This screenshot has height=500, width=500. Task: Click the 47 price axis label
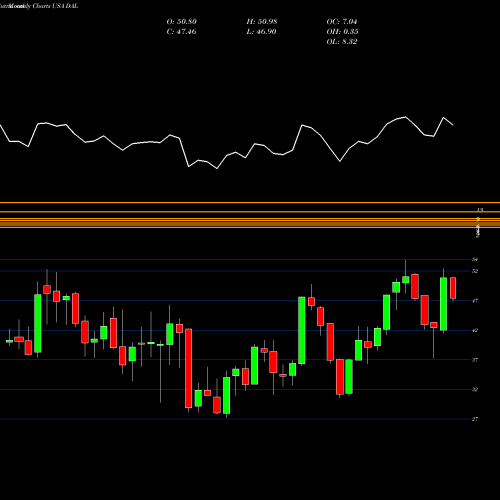[x=475, y=301]
